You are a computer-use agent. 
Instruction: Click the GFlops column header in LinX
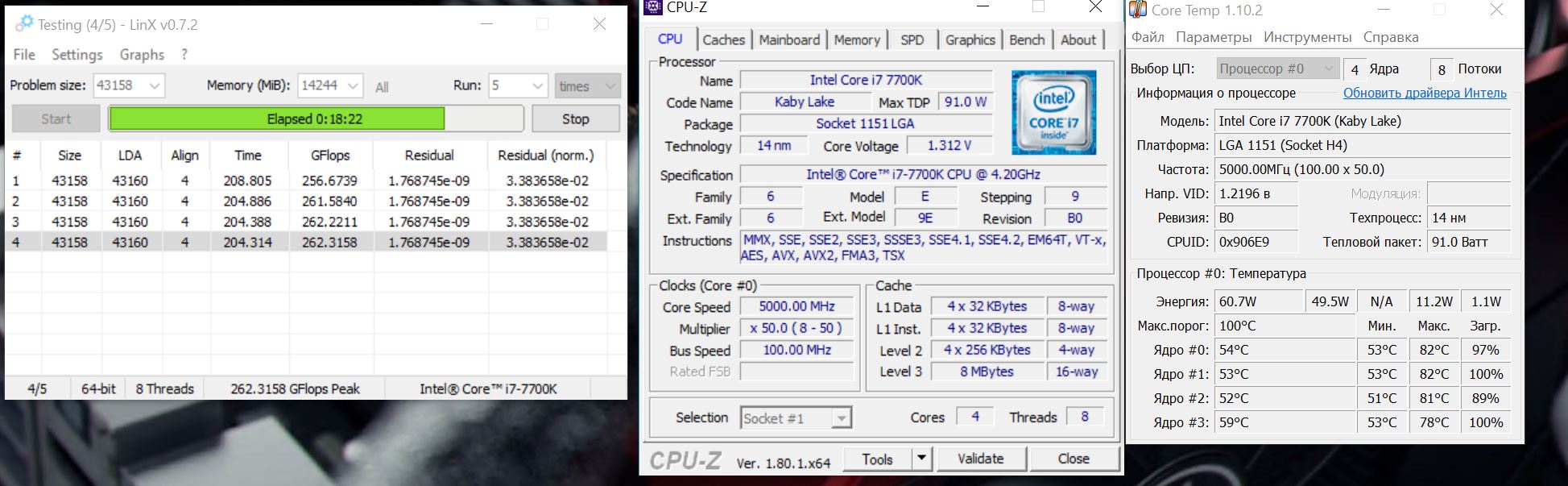(x=330, y=155)
